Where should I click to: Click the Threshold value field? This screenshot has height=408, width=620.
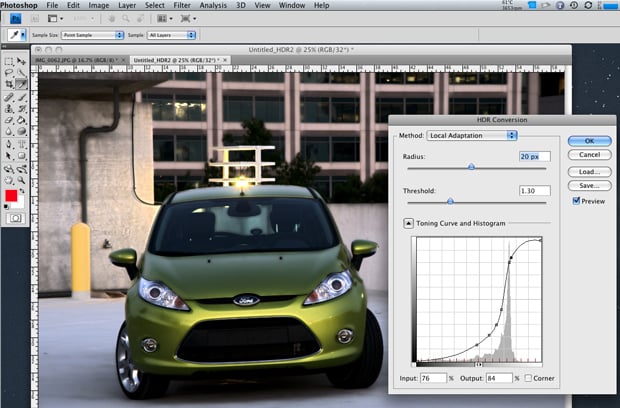click(535, 191)
